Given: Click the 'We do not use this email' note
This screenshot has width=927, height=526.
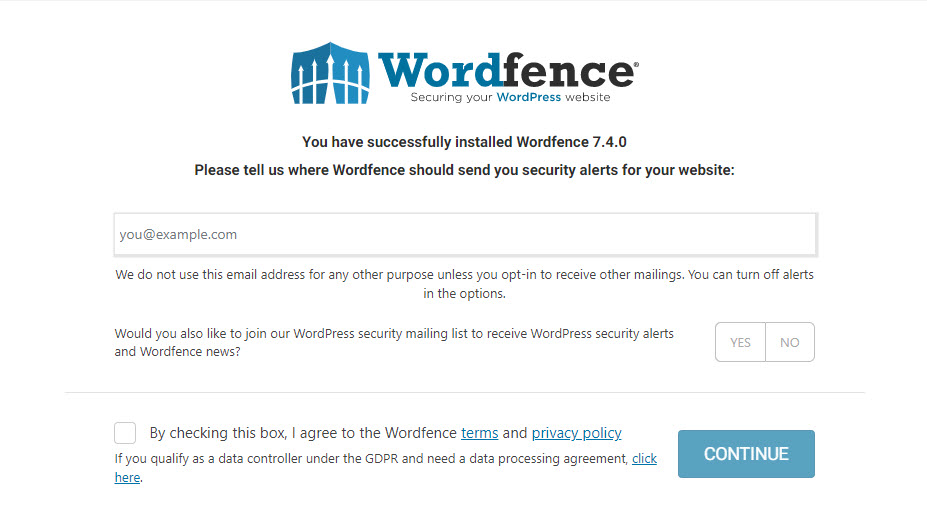Looking at the screenshot, I should point(464,284).
